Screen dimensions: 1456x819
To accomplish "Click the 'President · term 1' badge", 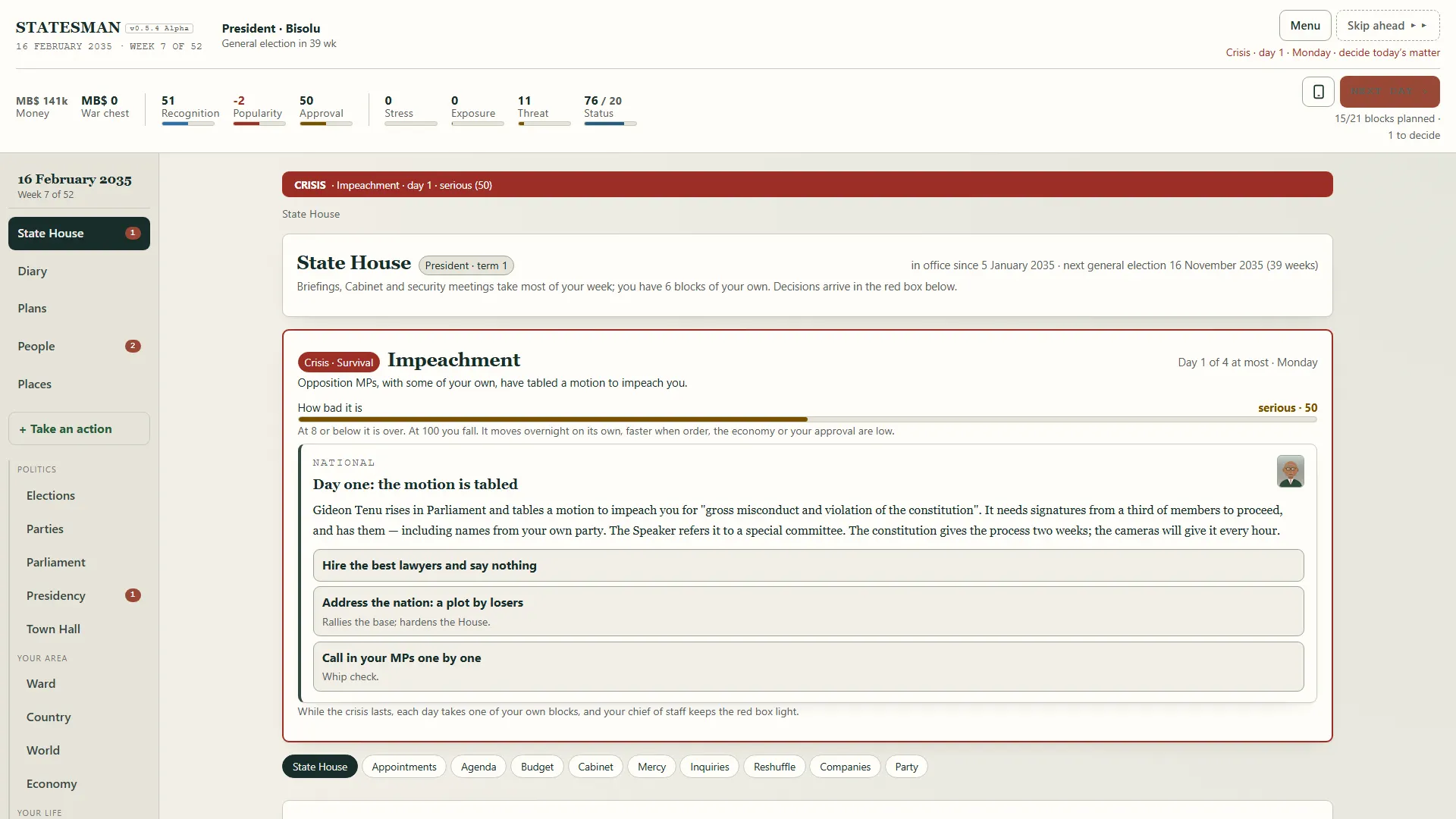I will [466, 266].
